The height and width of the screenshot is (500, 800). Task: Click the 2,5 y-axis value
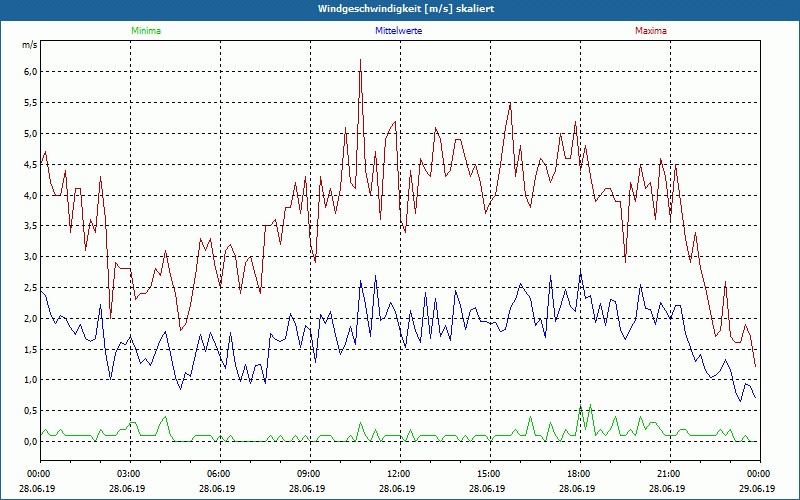coord(31,288)
